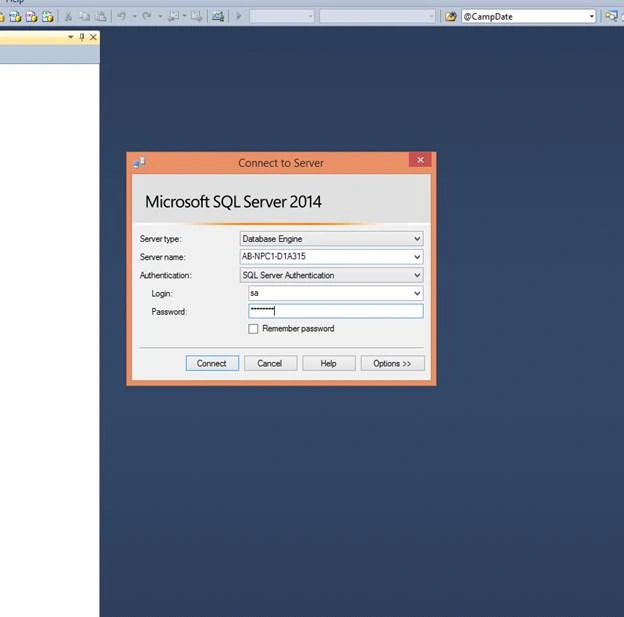Open the Undo history dropdown arrow
This screenshot has height=617, width=624.
tap(135, 17)
